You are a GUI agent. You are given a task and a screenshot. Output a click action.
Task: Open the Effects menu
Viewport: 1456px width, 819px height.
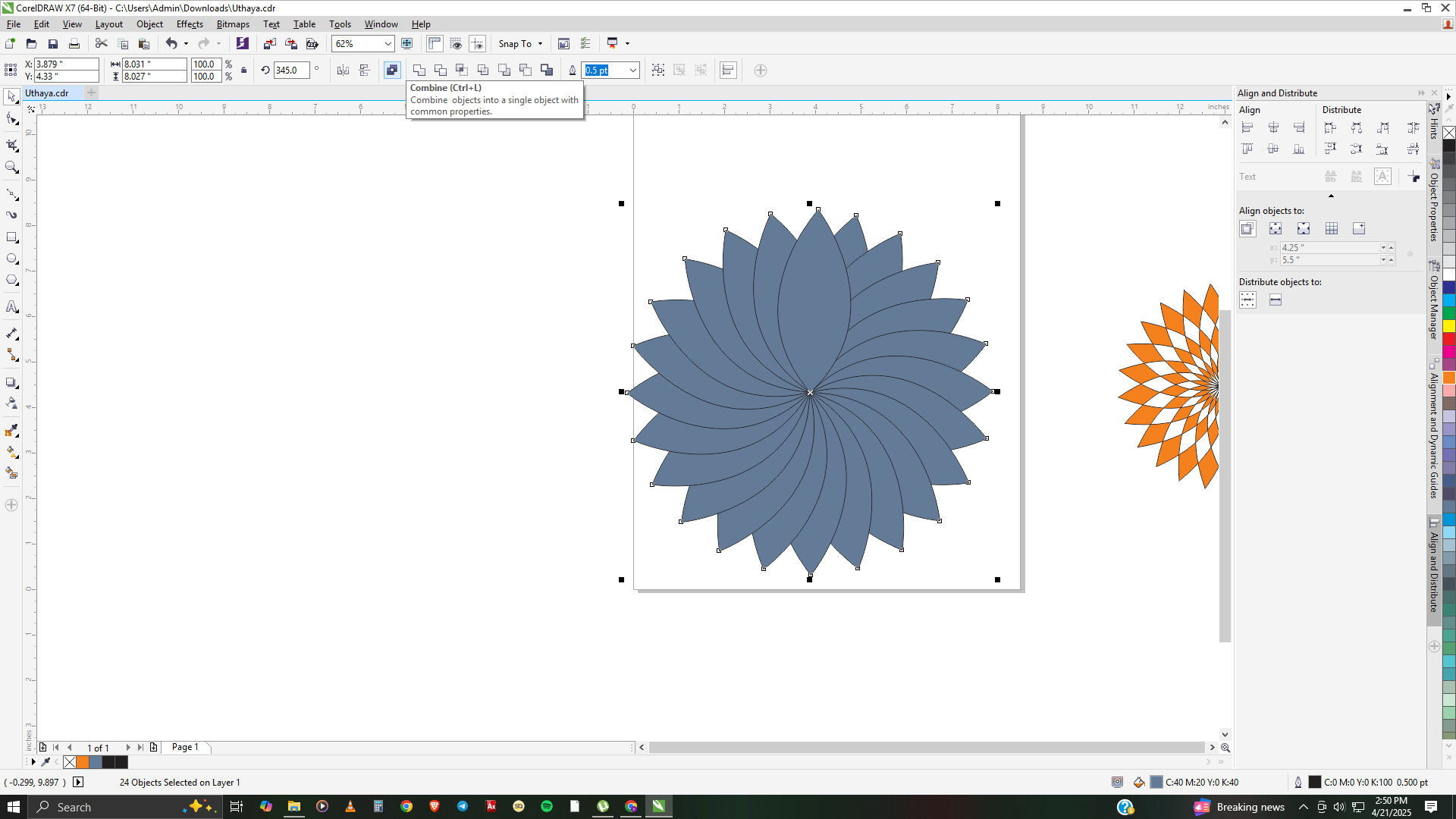190,24
